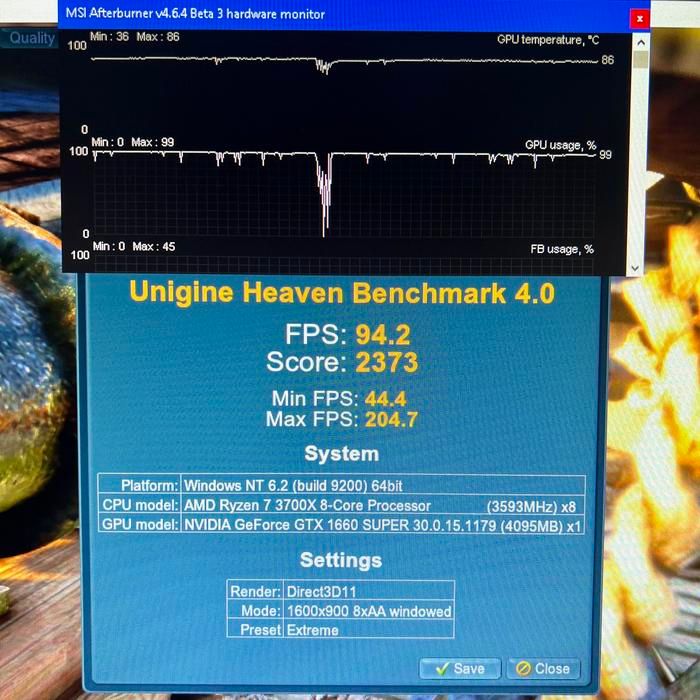The width and height of the screenshot is (700, 700).
Task: Click the scrollbar down arrow in hardware monitor
Action: (x=634, y=268)
